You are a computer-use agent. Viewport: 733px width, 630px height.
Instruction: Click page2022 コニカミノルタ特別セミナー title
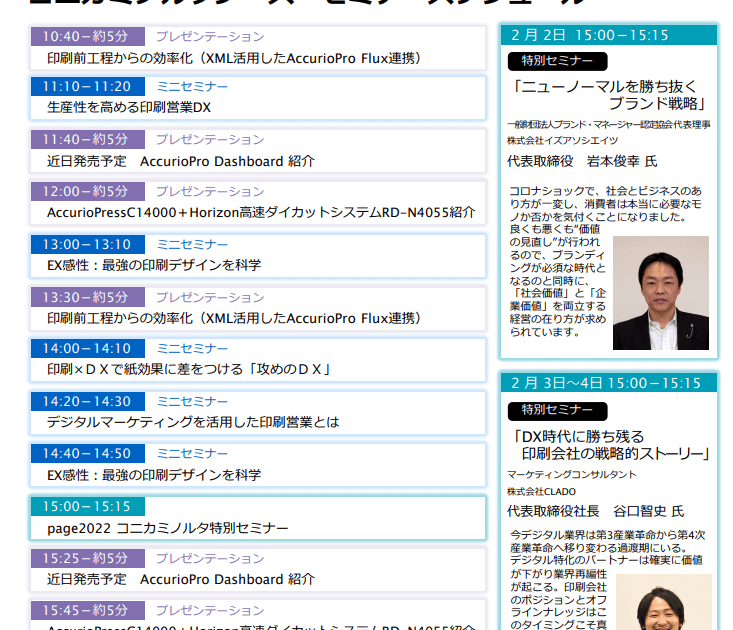coord(167,529)
